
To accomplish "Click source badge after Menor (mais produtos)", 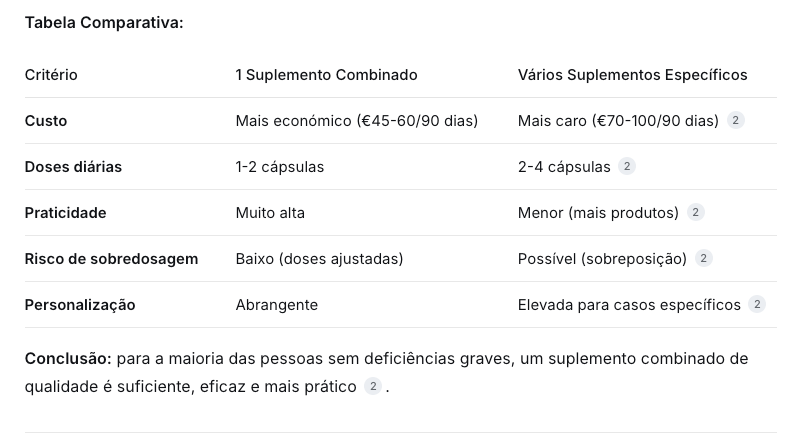I will 696,213.
